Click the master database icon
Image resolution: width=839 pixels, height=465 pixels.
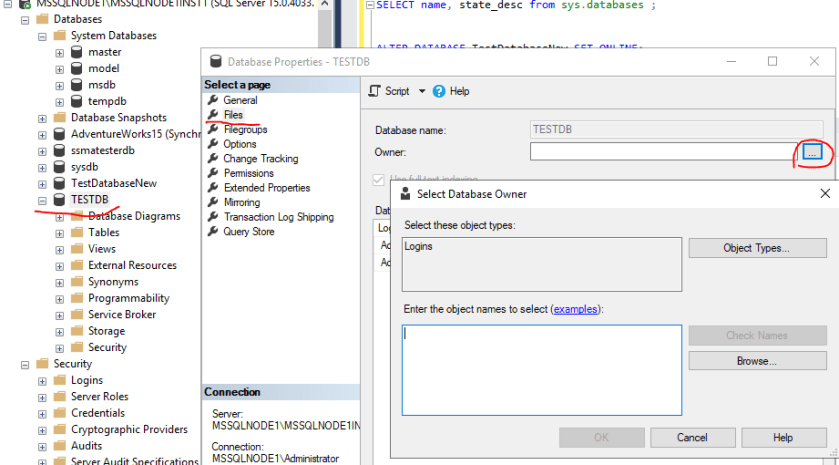pyautogui.click(x=76, y=52)
